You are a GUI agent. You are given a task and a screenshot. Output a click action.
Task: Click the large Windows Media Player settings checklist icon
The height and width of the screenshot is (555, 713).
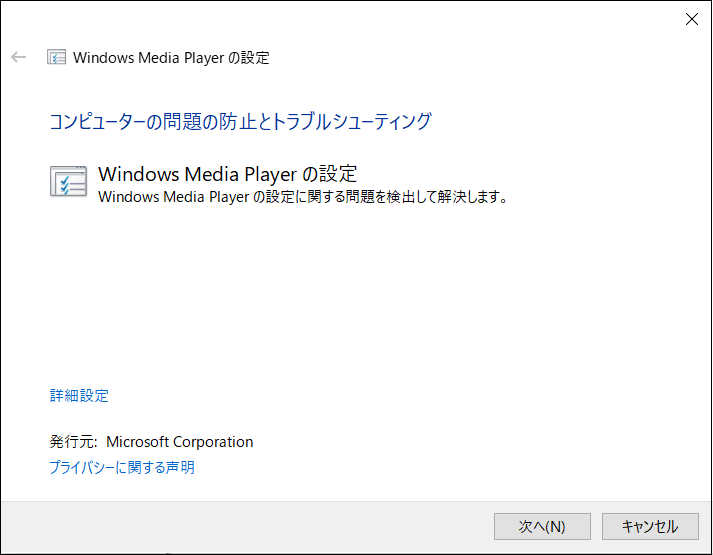click(x=68, y=181)
